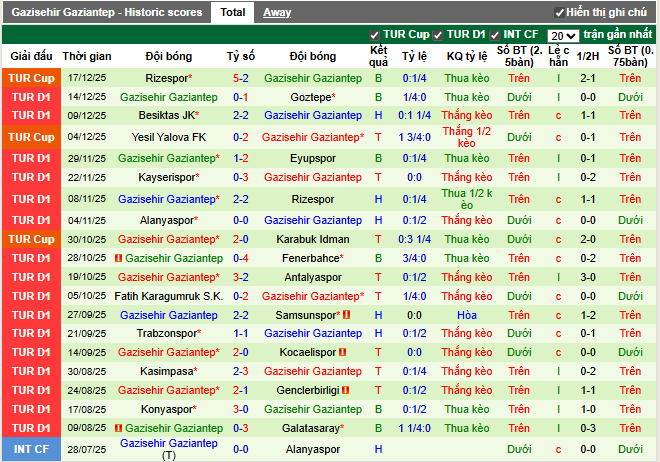Open Besiktas JK team link
This screenshot has width=660, height=462.
(x=169, y=115)
